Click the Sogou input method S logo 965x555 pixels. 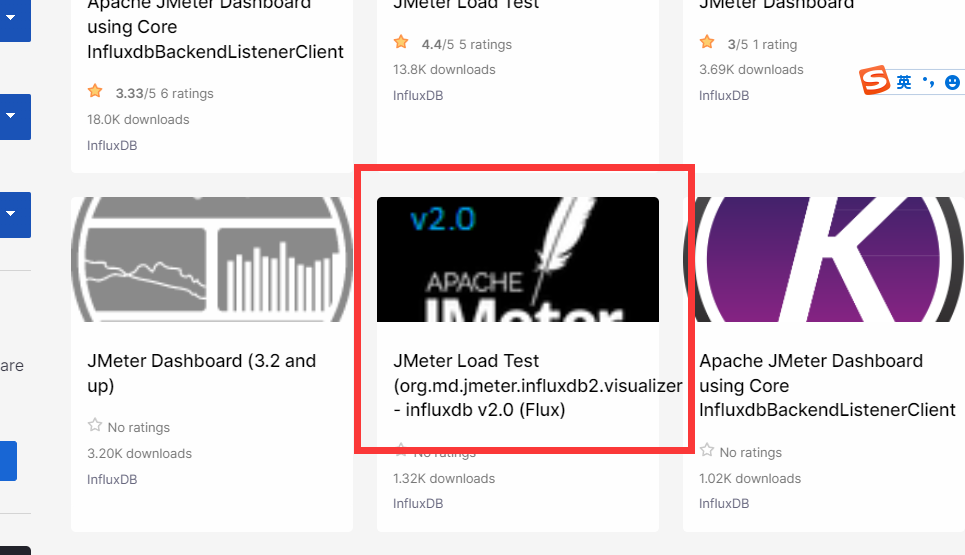[875, 80]
